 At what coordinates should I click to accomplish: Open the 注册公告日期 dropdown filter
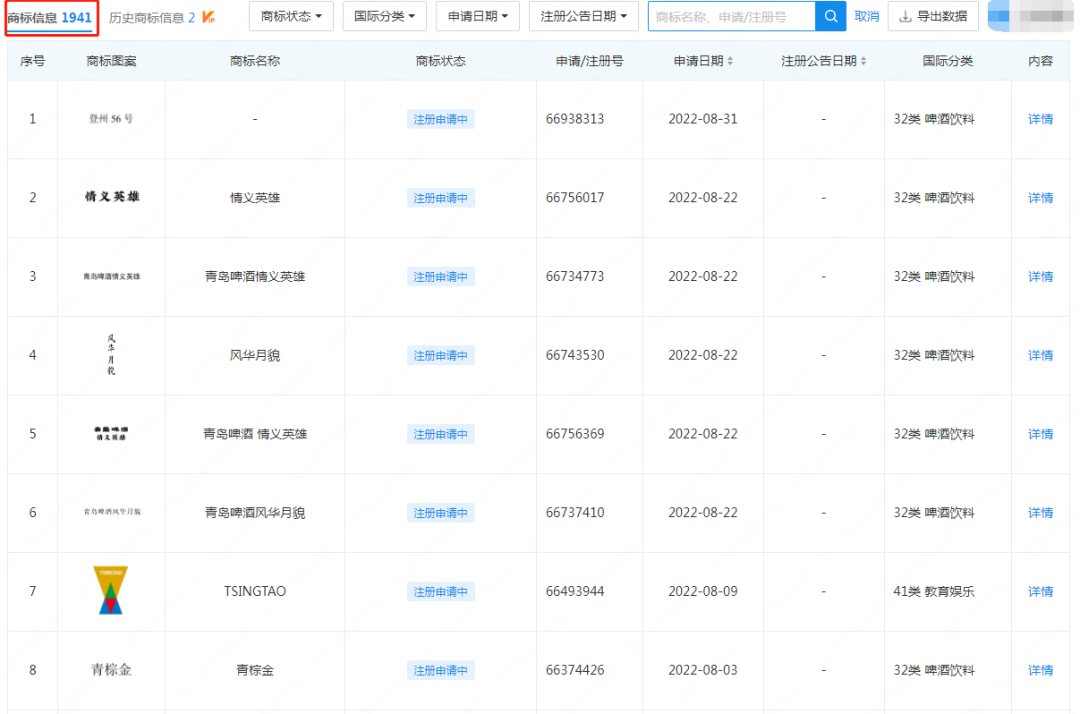coord(583,16)
